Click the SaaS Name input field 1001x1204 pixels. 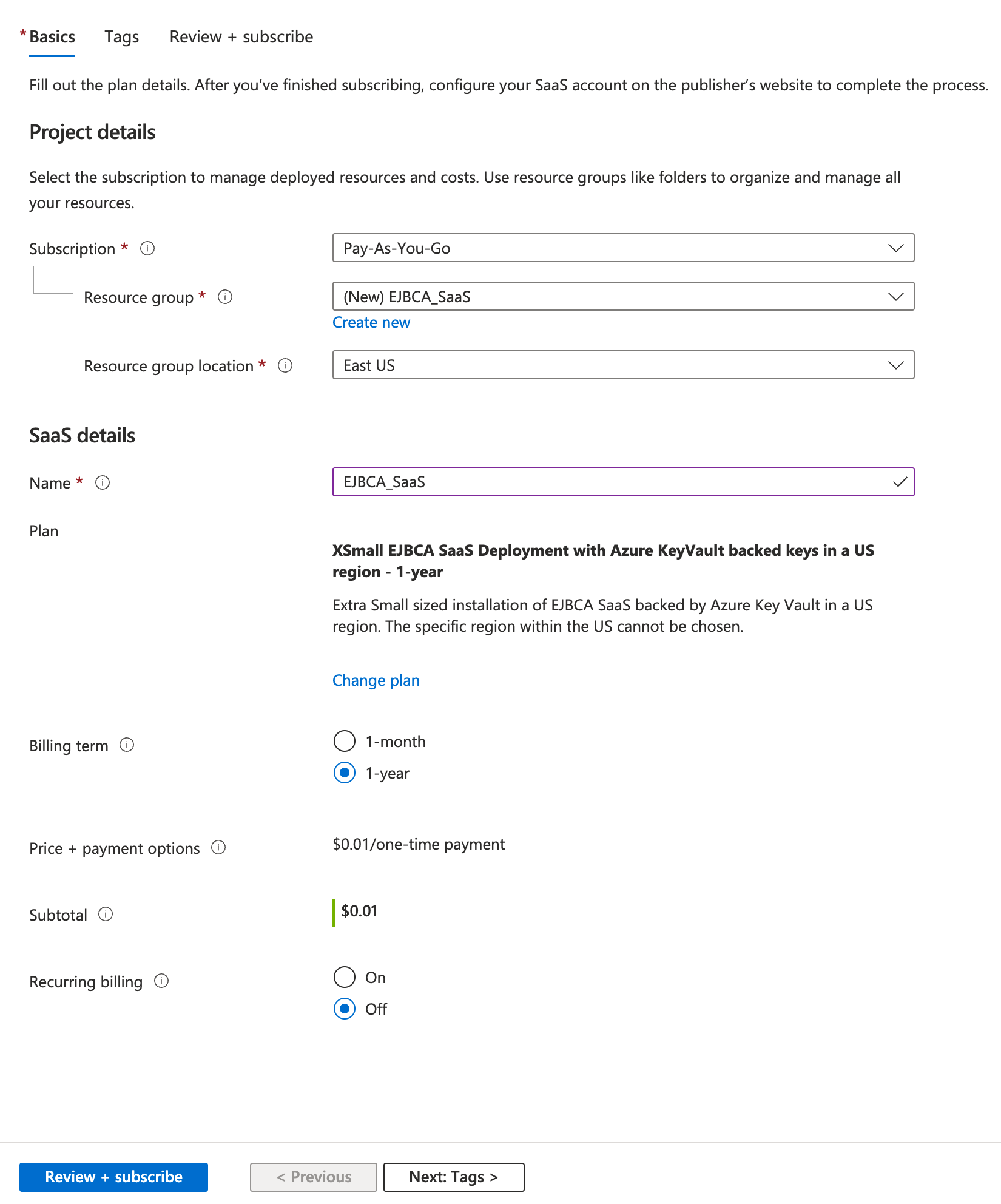coord(613,482)
